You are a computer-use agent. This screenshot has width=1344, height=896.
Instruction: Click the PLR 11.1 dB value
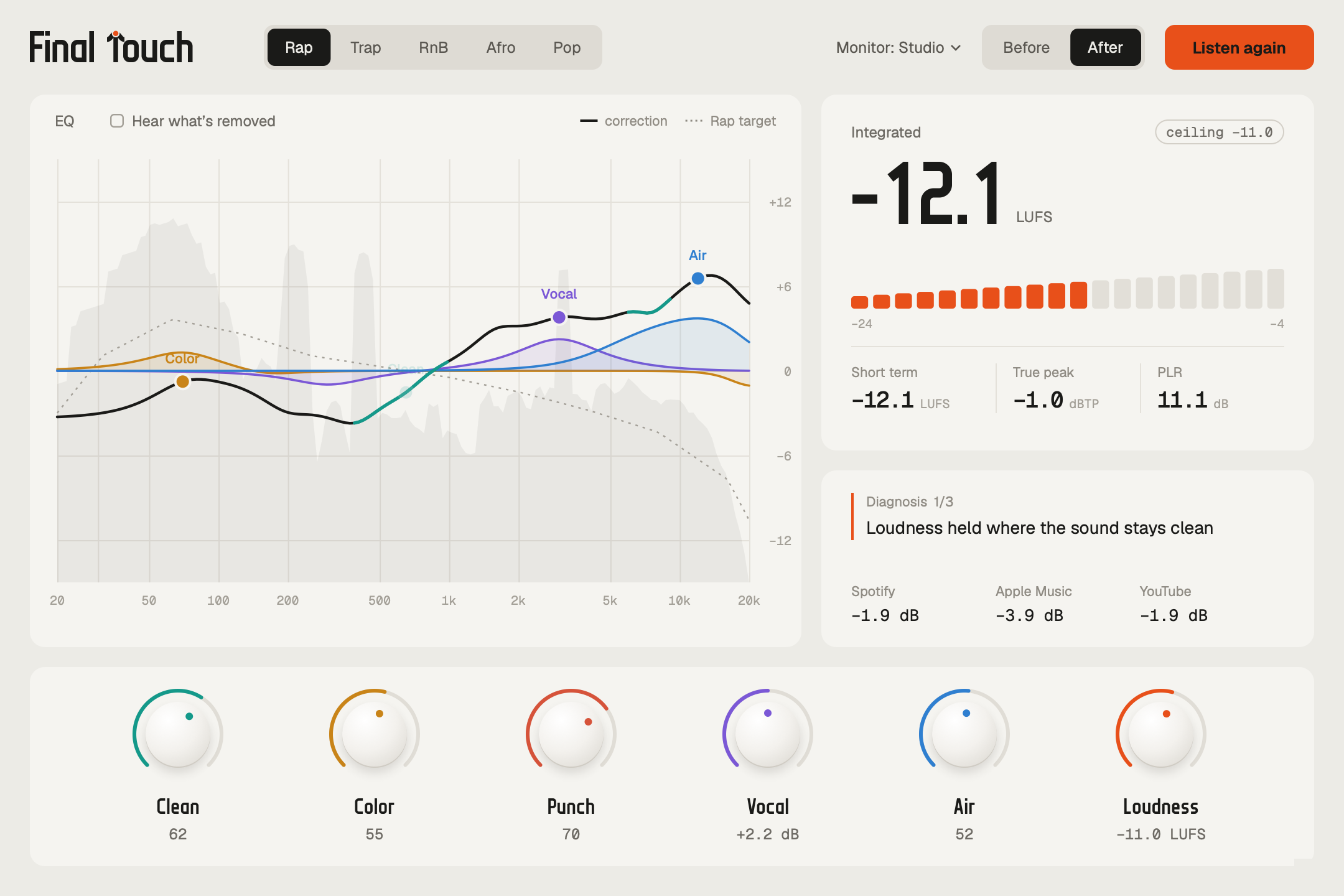pyautogui.click(x=1192, y=400)
